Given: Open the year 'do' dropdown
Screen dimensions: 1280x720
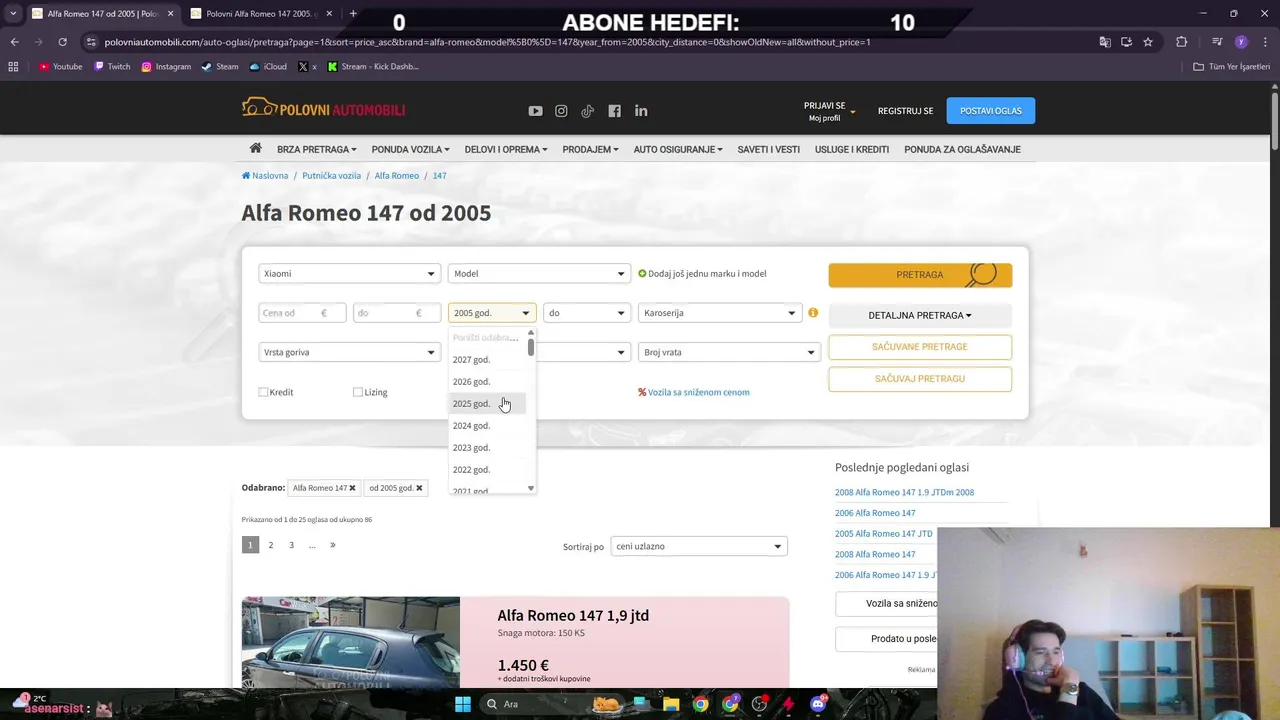Looking at the screenshot, I should (586, 313).
